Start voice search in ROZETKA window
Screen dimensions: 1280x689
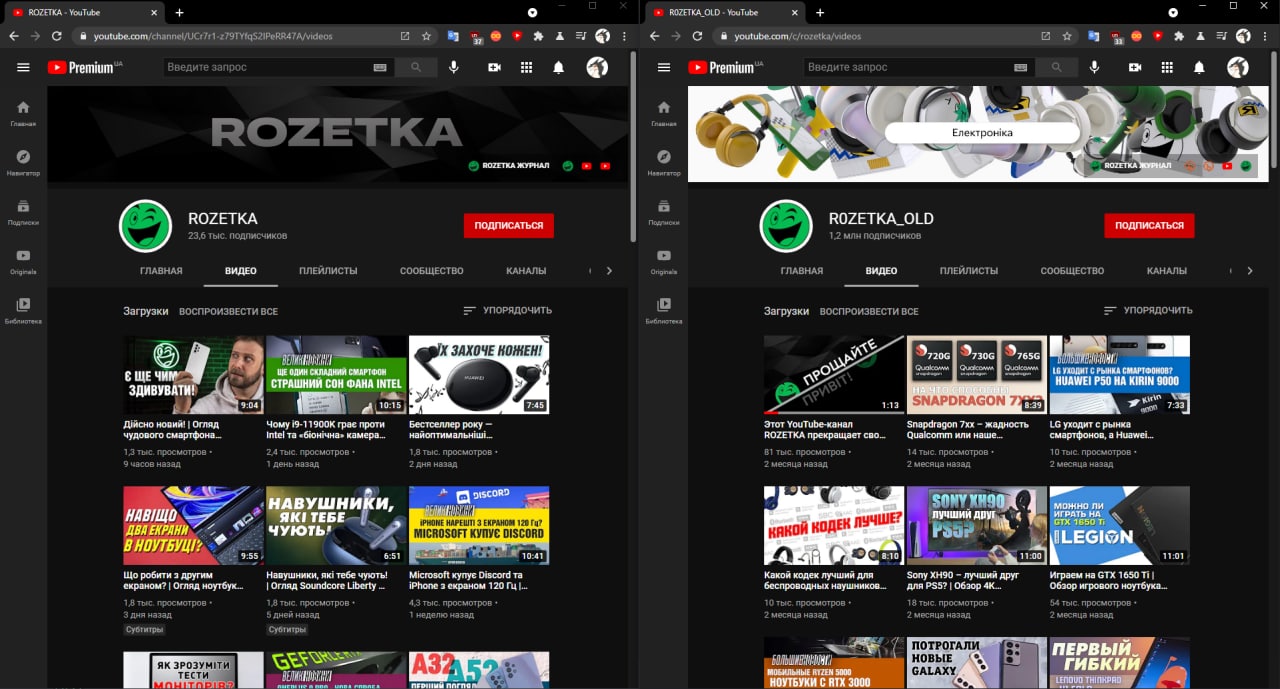click(x=454, y=67)
